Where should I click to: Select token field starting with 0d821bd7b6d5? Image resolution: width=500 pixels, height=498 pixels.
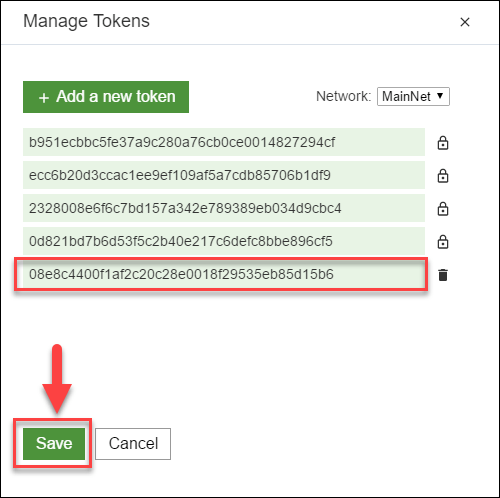pos(224,241)
